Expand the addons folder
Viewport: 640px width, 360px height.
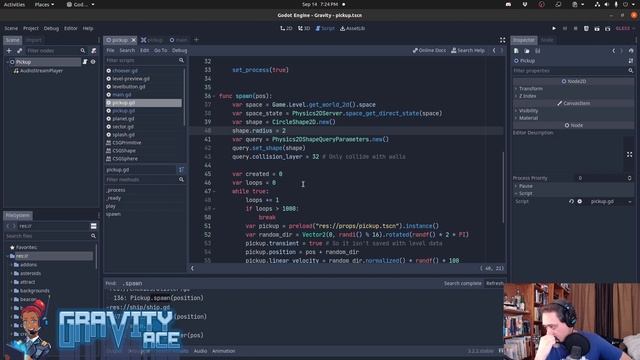pos(11,265)
